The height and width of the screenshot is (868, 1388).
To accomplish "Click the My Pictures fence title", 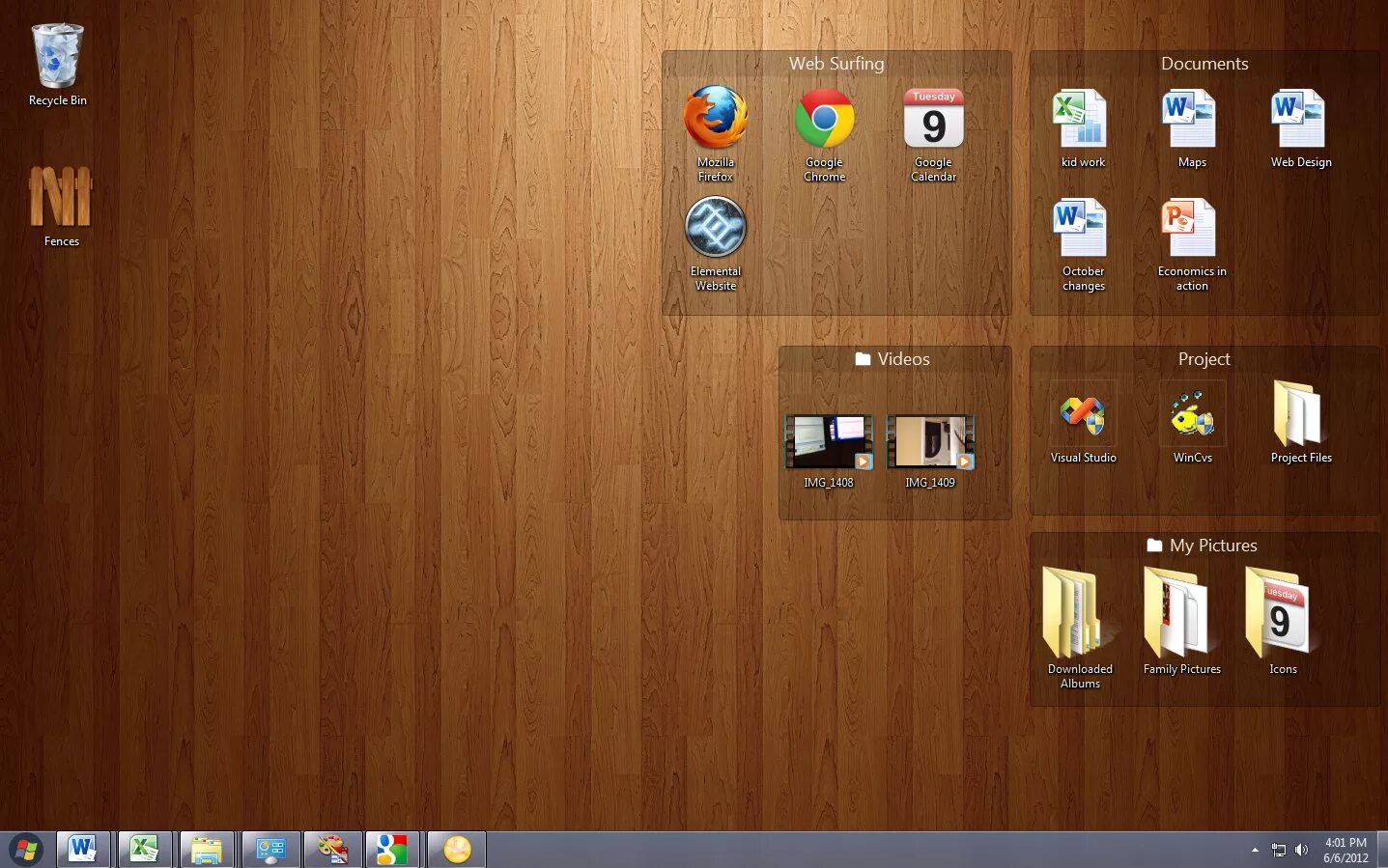I will 1202,546.
